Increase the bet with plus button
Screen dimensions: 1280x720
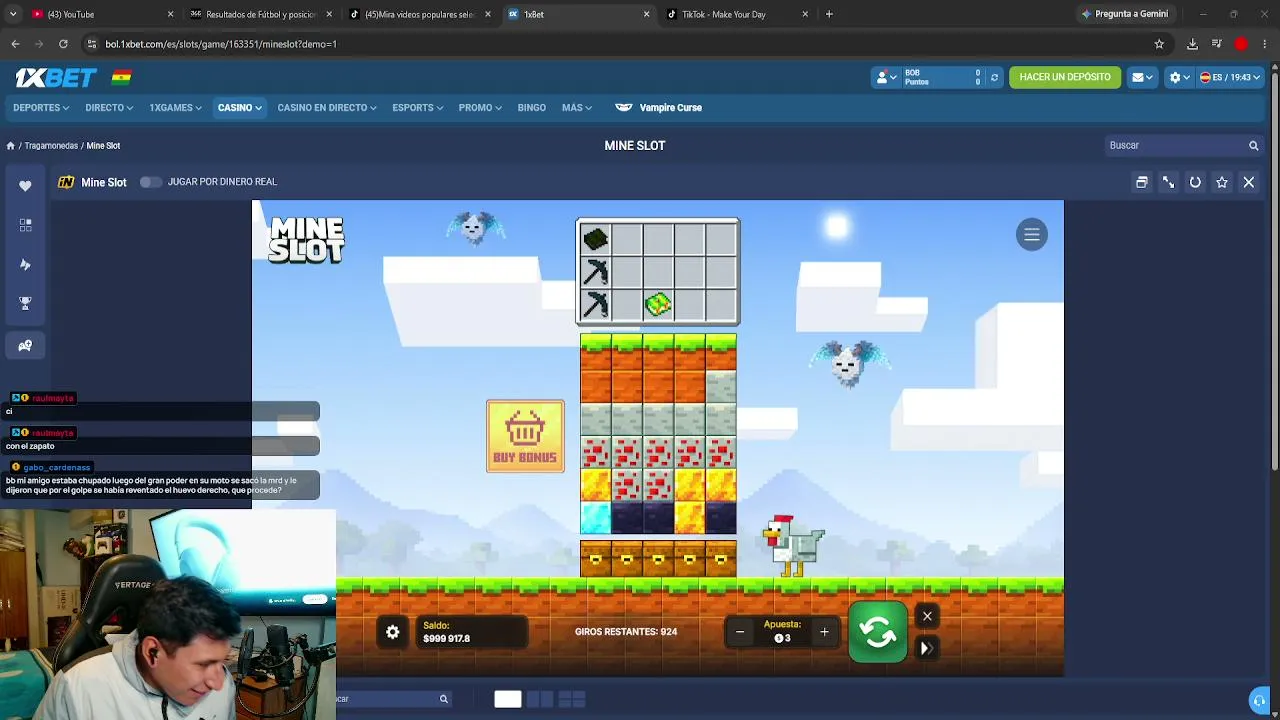pyautogui.click(x=824, y=632)
